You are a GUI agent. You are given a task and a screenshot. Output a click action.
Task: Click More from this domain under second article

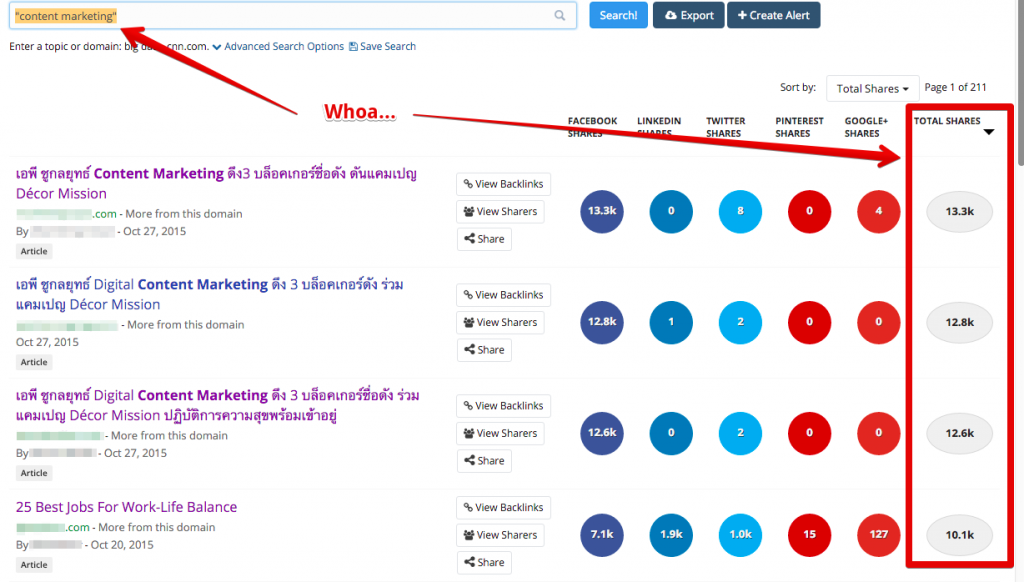coord(185,325)
